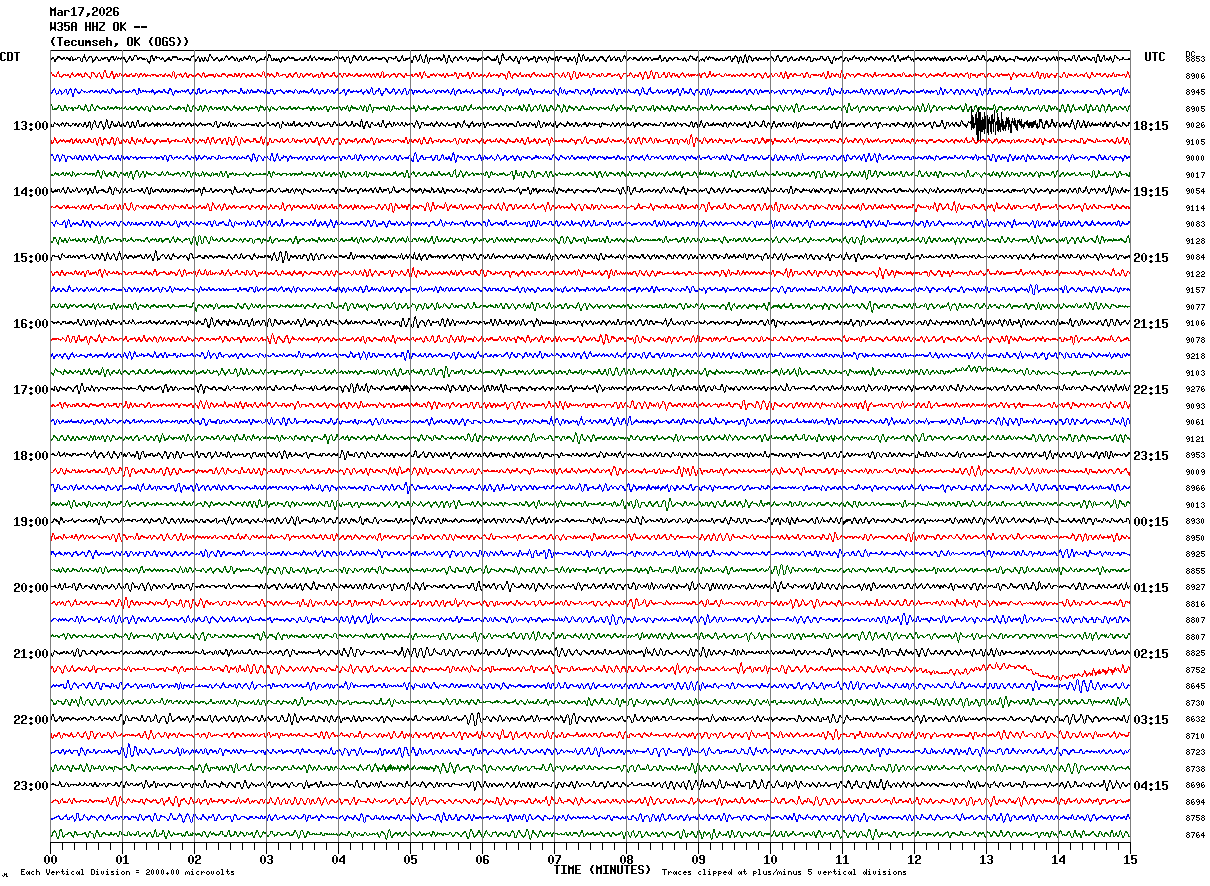
Task: Click the location label "(Tecumseh, OK (OGS))"
Action: [x=119, y=42]
